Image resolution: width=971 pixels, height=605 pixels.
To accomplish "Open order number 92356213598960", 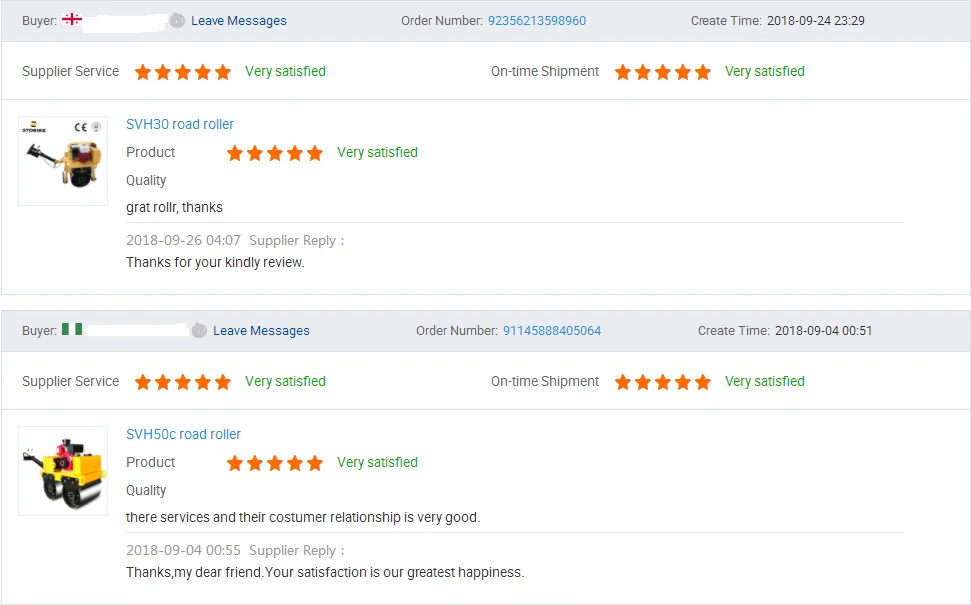I will pos(537,21).
